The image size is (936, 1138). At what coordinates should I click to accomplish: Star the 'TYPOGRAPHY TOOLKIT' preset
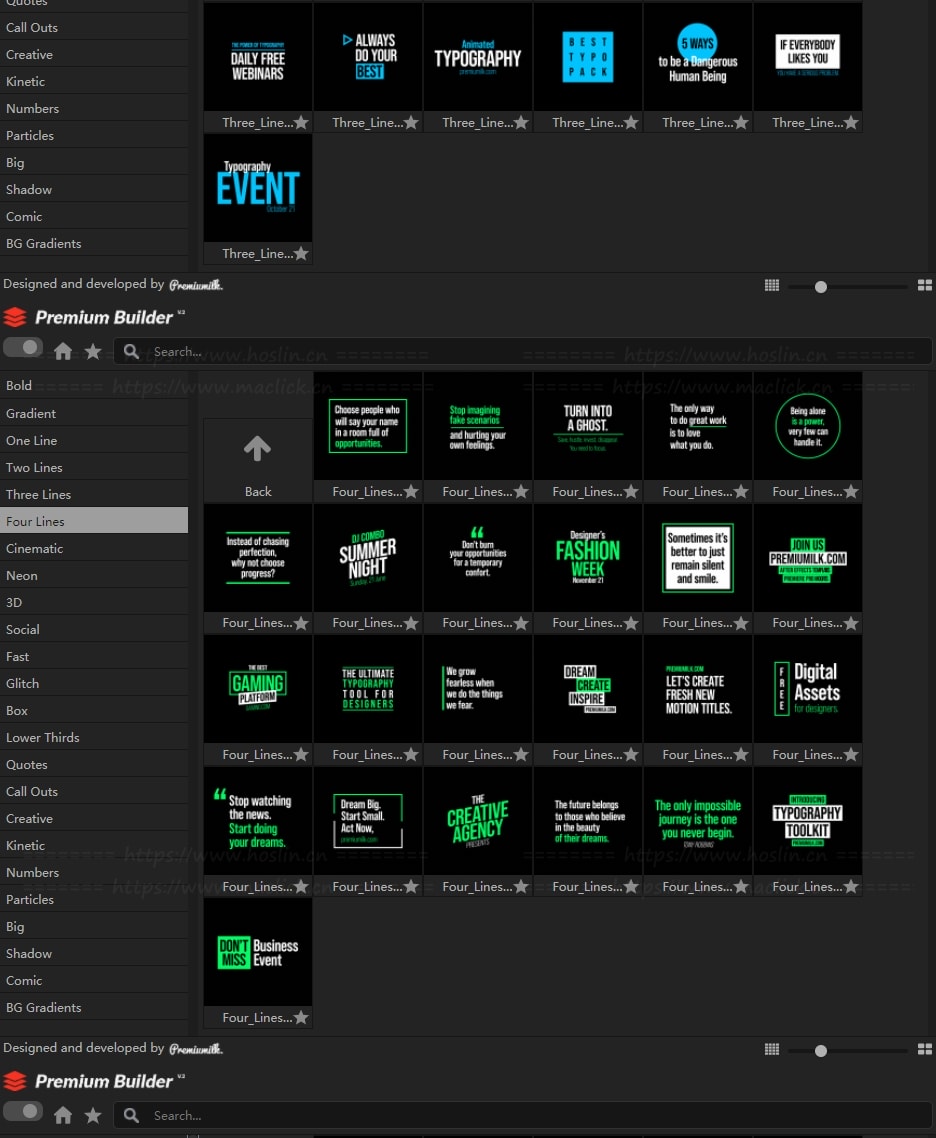coord(851,887)
